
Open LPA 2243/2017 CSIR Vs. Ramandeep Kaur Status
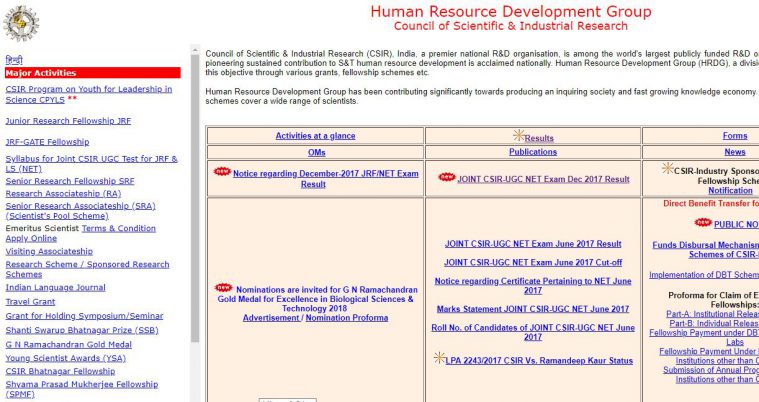539,360
